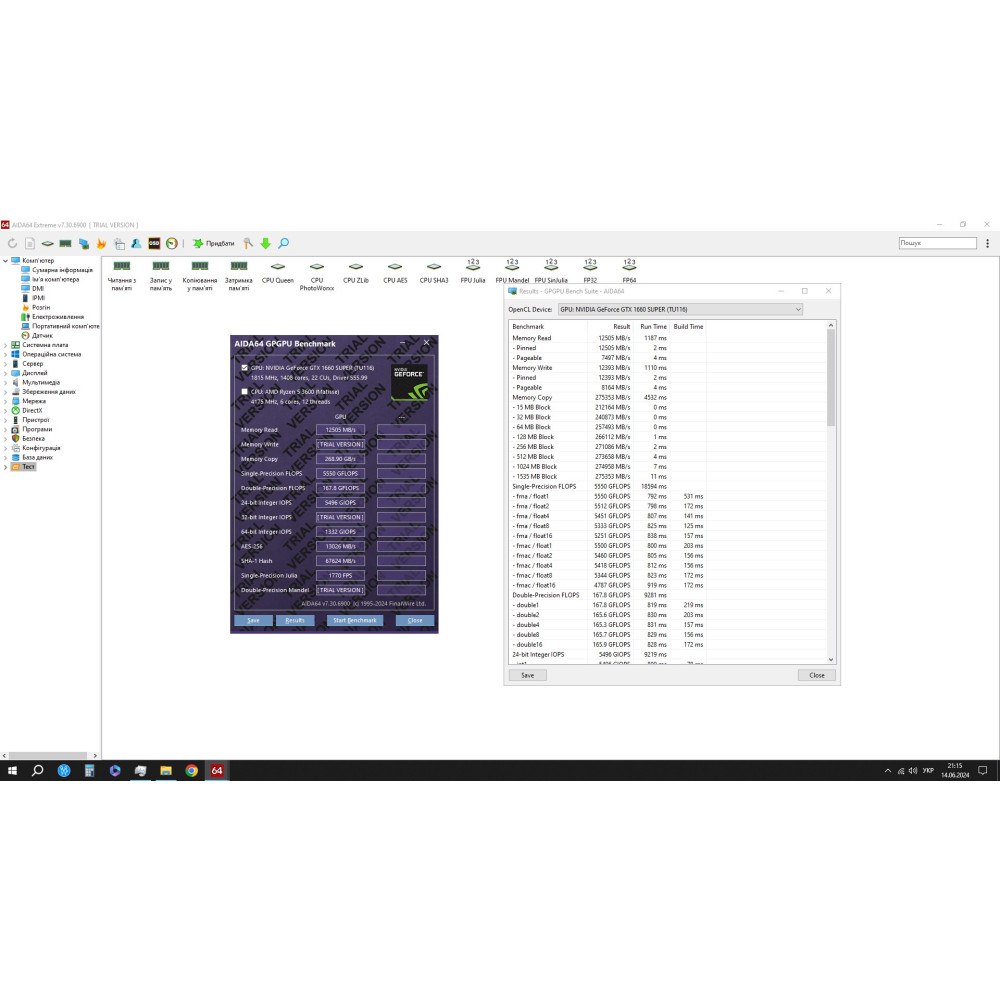Screen dimensions: 1000x1000
Task: Click the Refresh icon in AIDA64 toolbar
Action: pyautogui.click(x=12, y=243)
